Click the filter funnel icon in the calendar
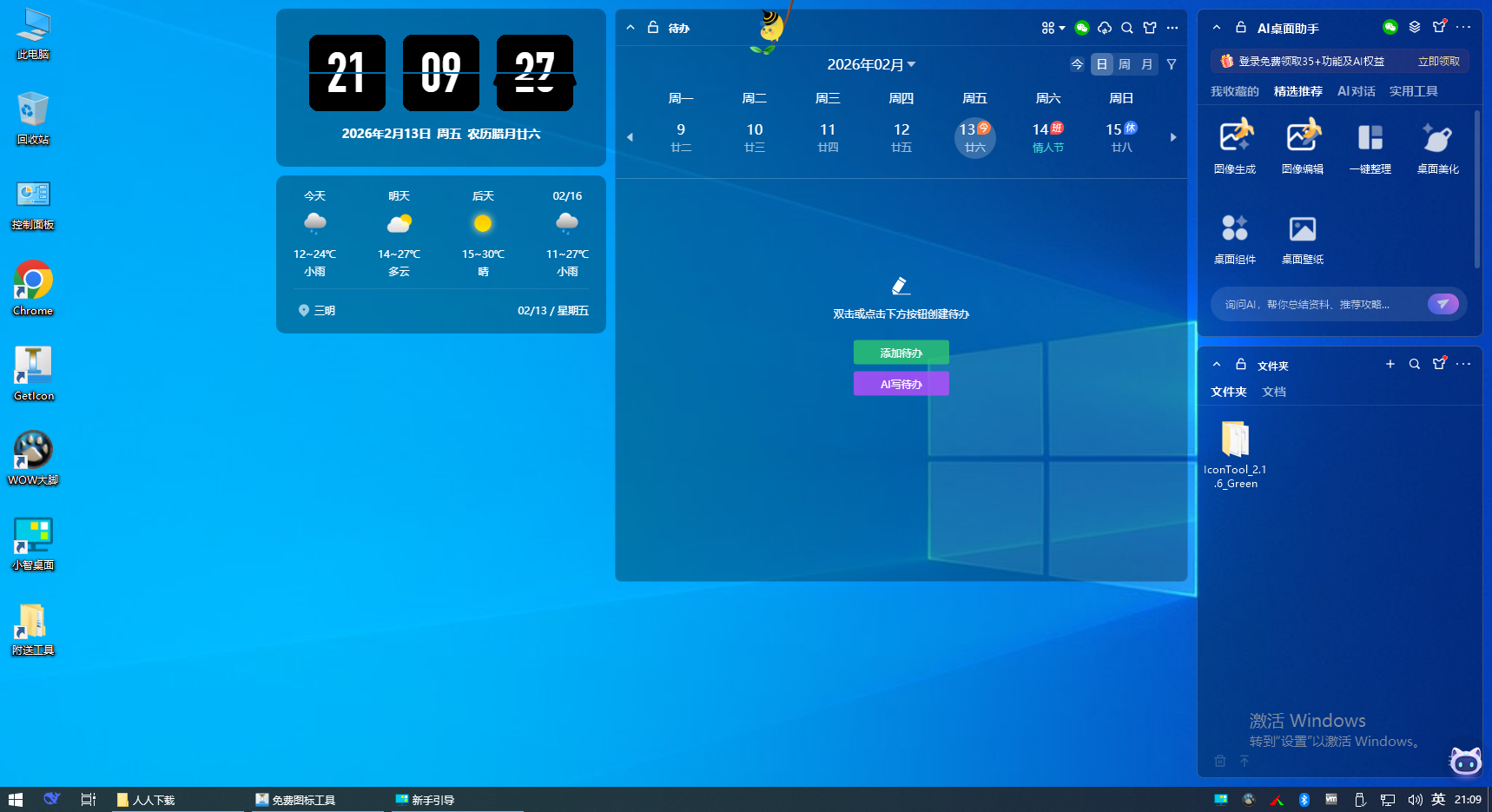This screenshot has height=812, width=1492. pyautogui.click(x=1172, y=64)
